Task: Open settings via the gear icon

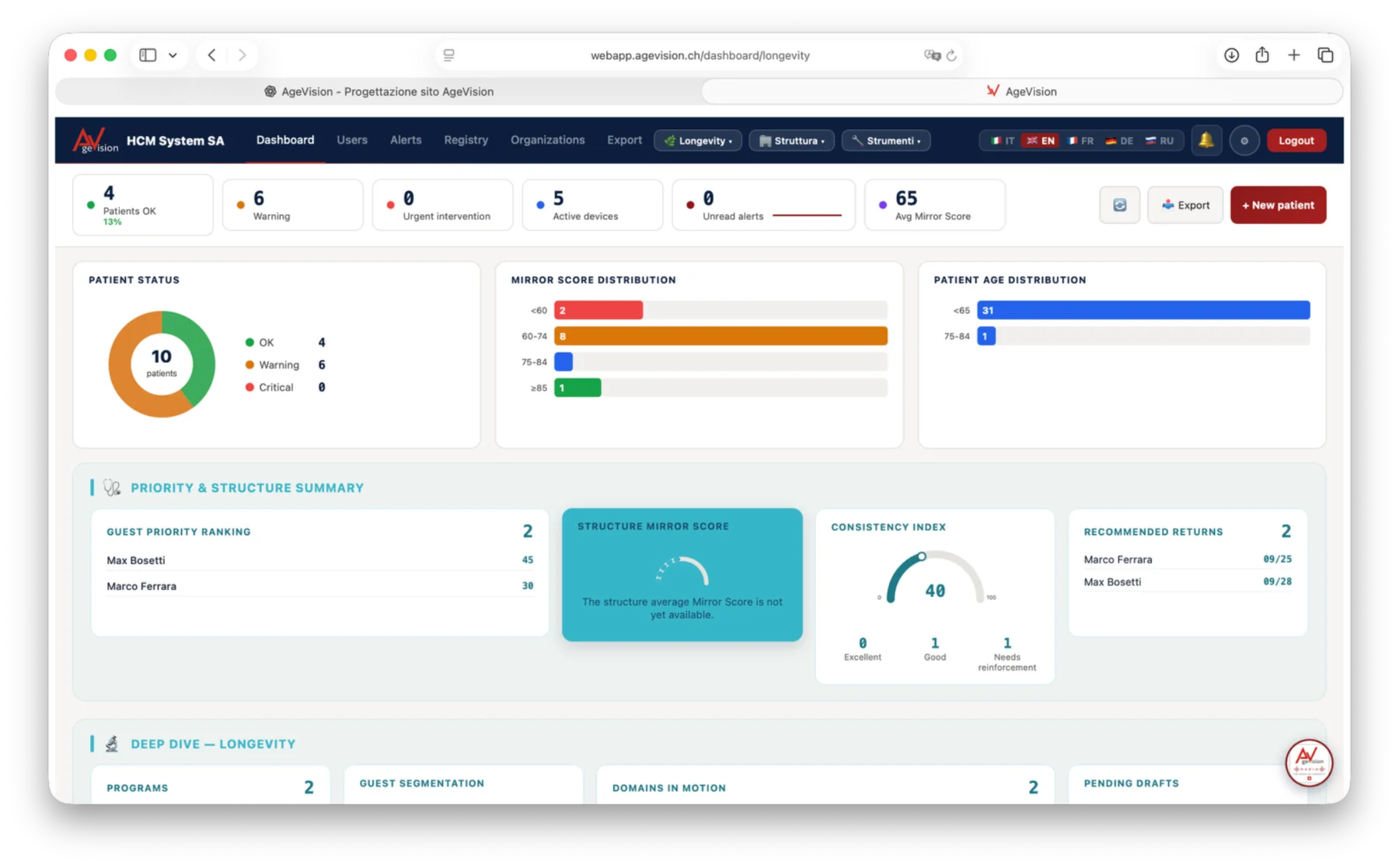Action: 1244,141
